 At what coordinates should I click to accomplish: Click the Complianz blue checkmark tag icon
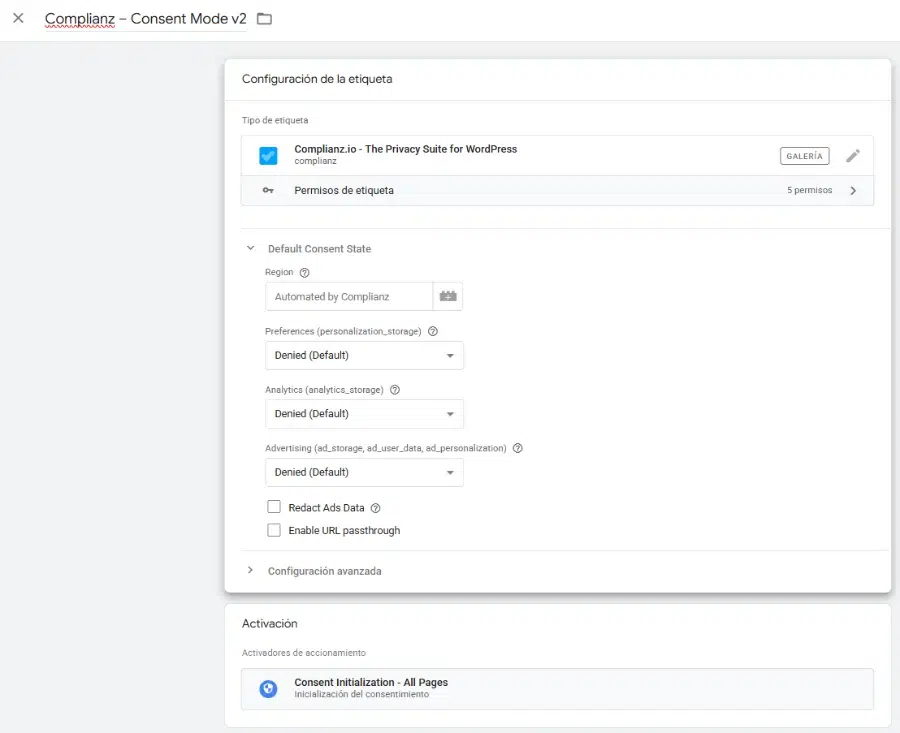268,156
